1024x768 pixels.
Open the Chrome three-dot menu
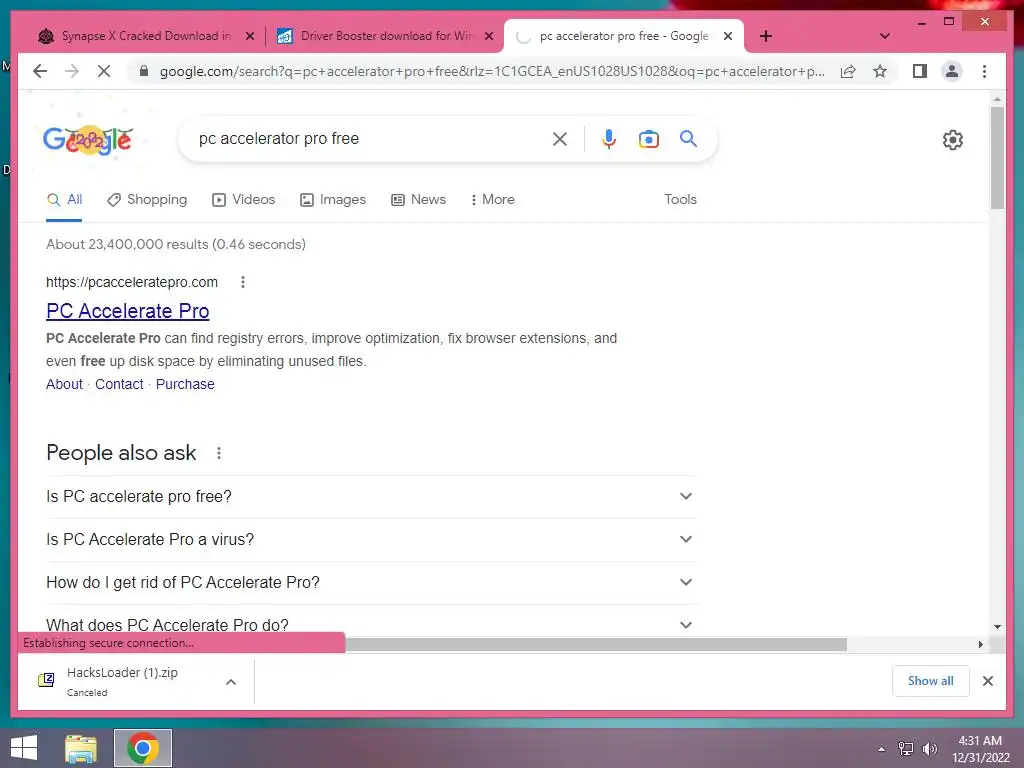click(x=984, y=71)
